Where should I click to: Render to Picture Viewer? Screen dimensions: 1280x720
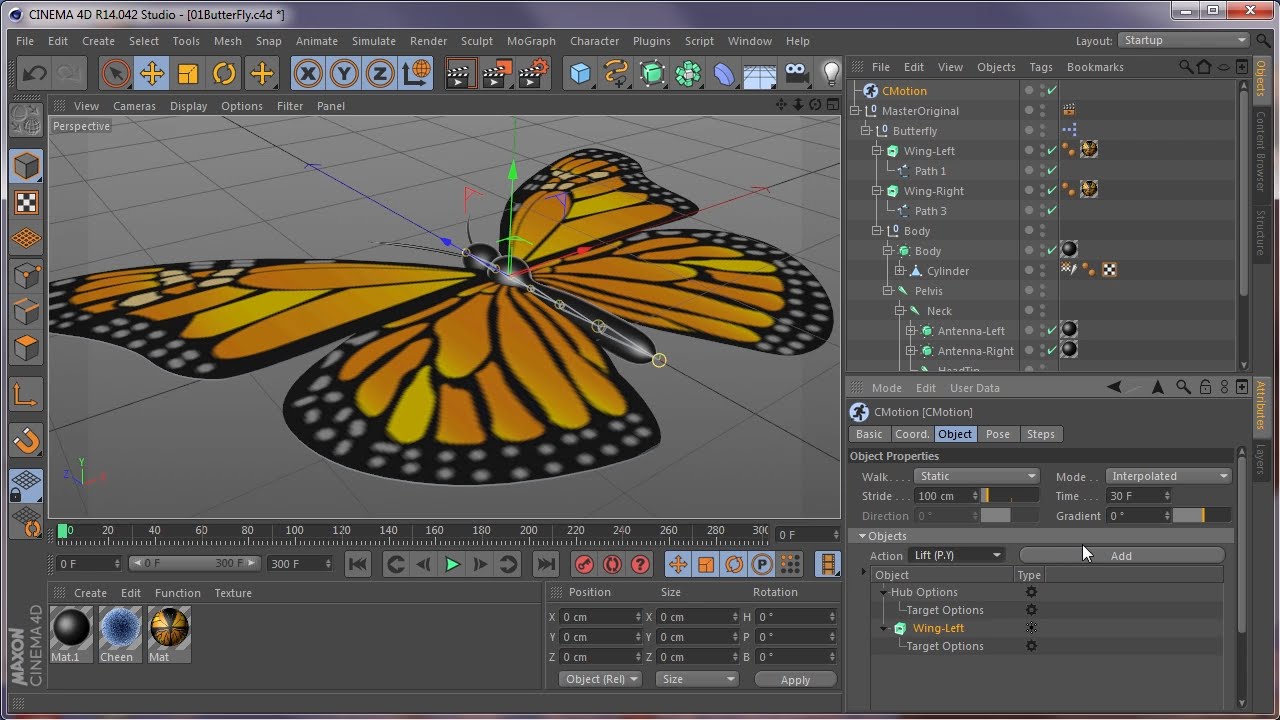497,73
